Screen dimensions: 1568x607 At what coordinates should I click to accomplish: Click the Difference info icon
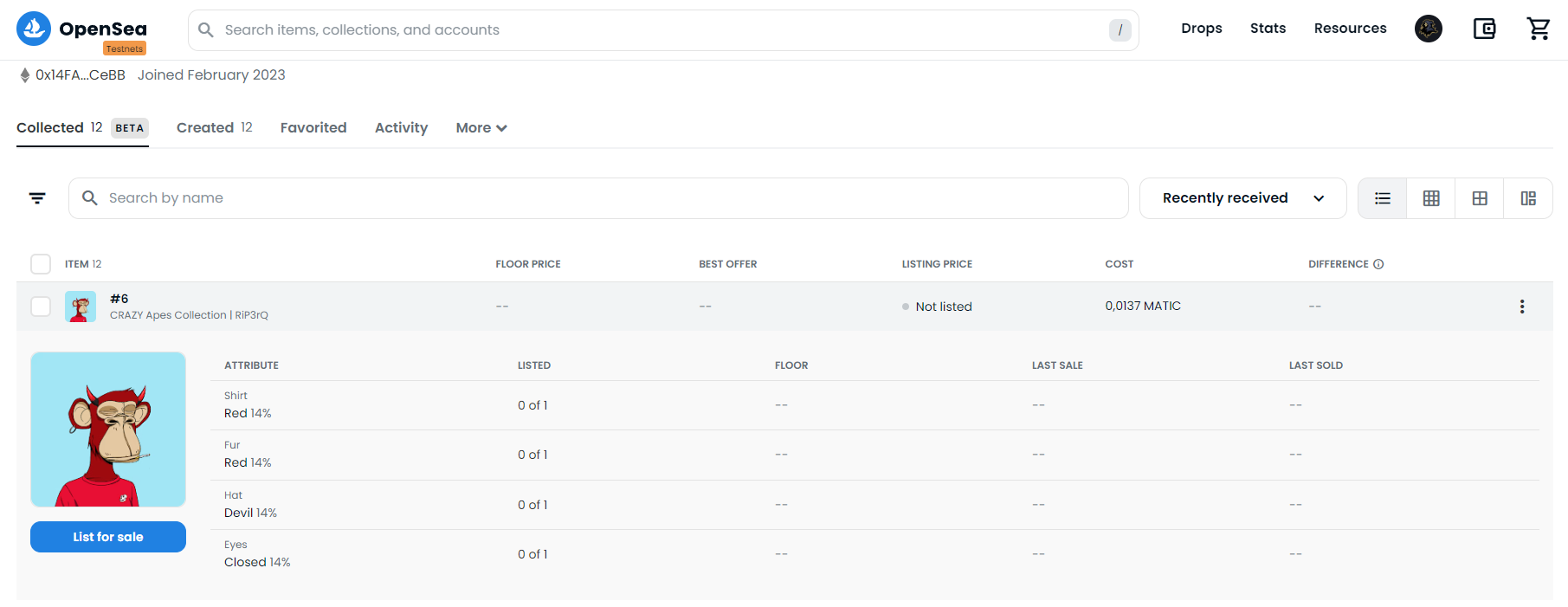1378,264
